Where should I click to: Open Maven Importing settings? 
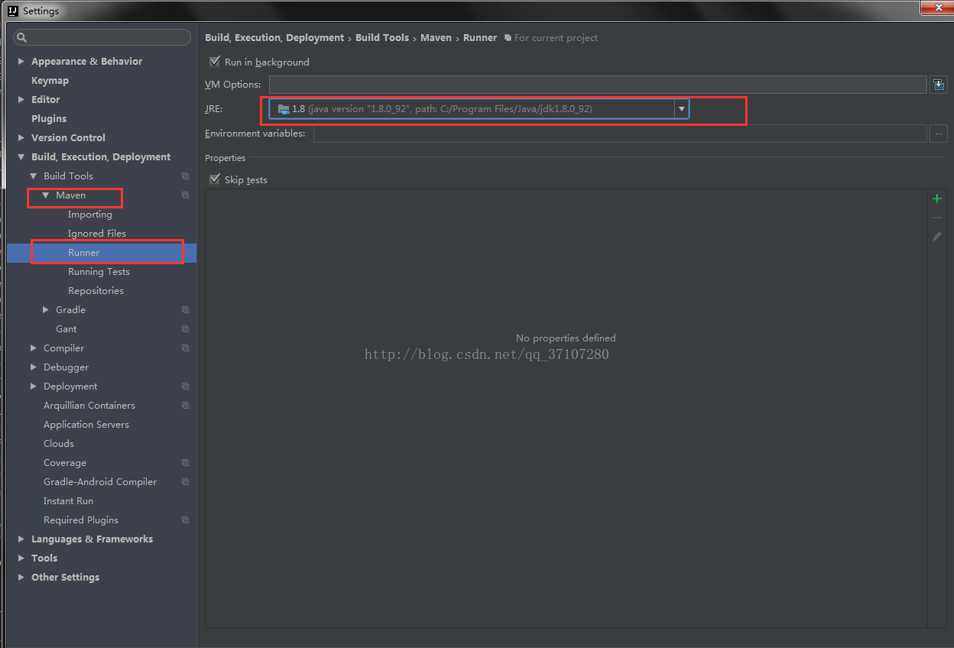tap(90, 214)
